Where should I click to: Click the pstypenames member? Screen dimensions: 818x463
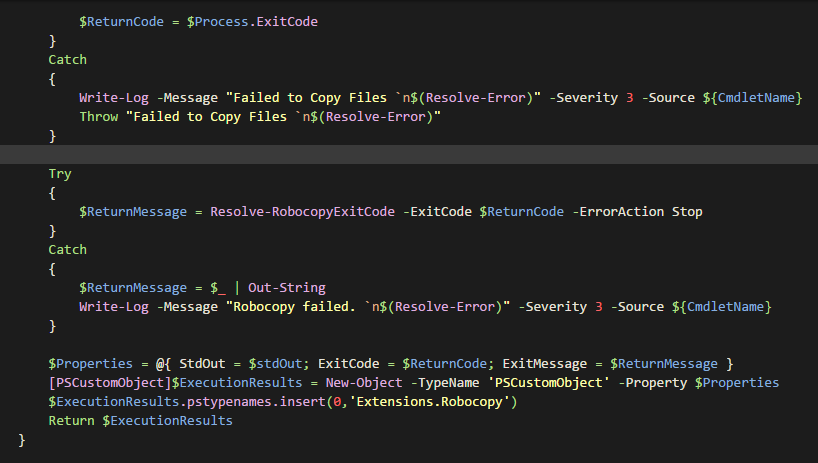229,402
